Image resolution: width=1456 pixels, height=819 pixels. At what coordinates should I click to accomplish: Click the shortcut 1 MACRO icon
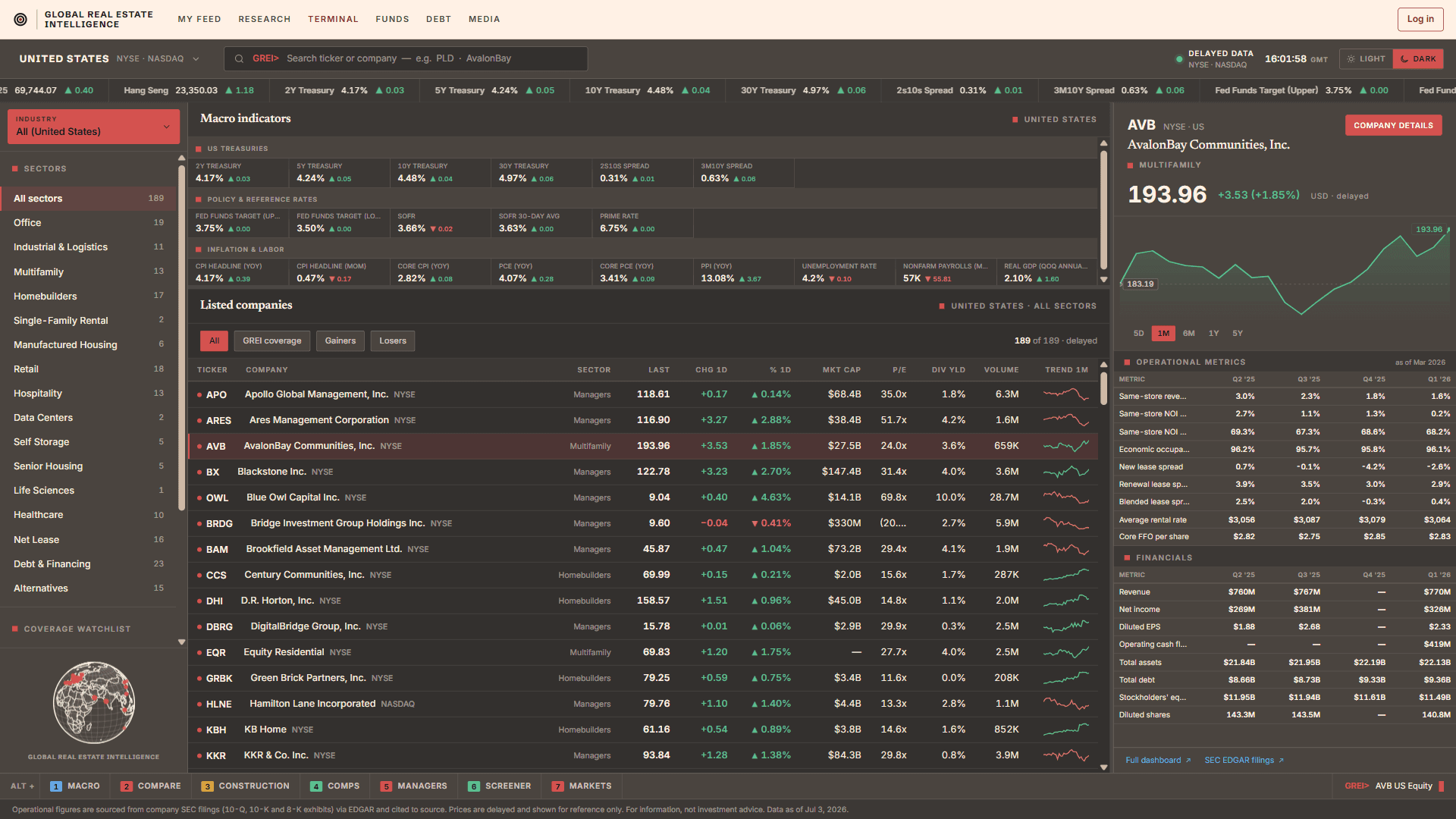click(55, 786)
